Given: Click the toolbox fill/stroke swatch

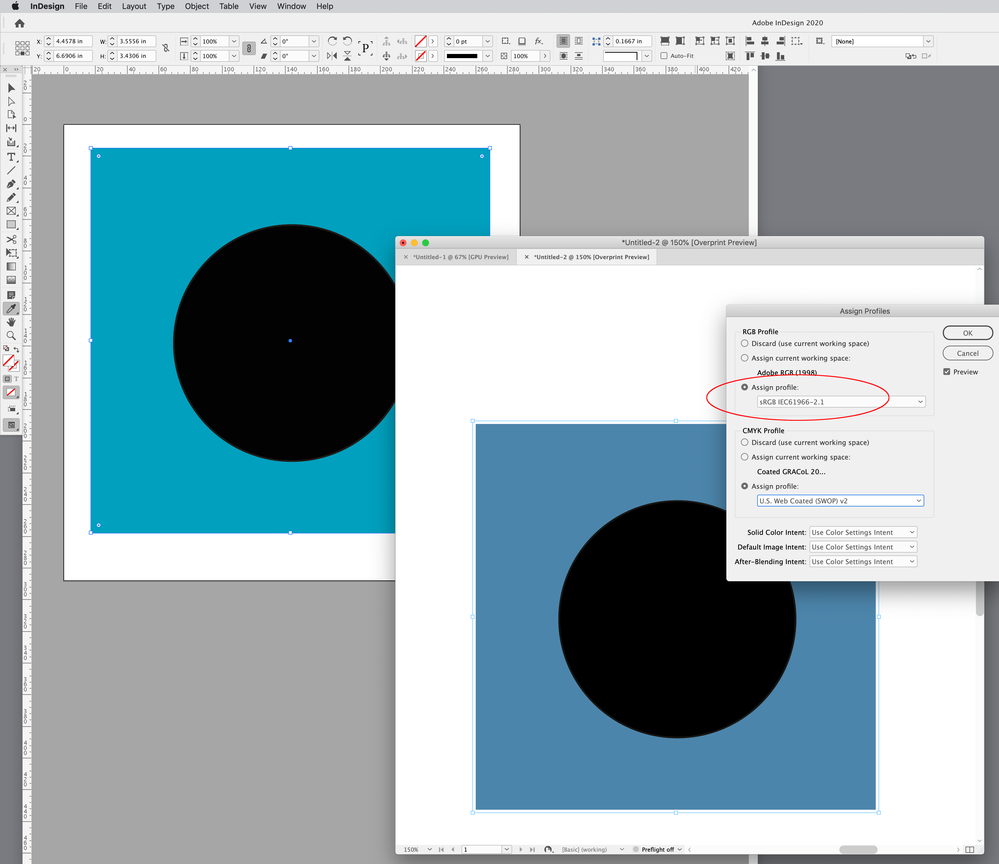Looking at the screenshot, I should (x=9, y=362).
